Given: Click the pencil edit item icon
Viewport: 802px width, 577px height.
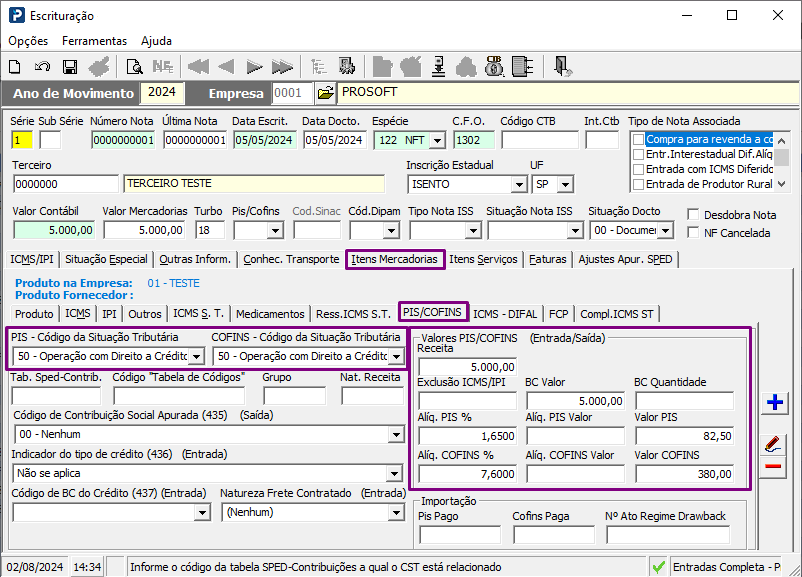Looking at the screenshot, I should click(773, 443).
